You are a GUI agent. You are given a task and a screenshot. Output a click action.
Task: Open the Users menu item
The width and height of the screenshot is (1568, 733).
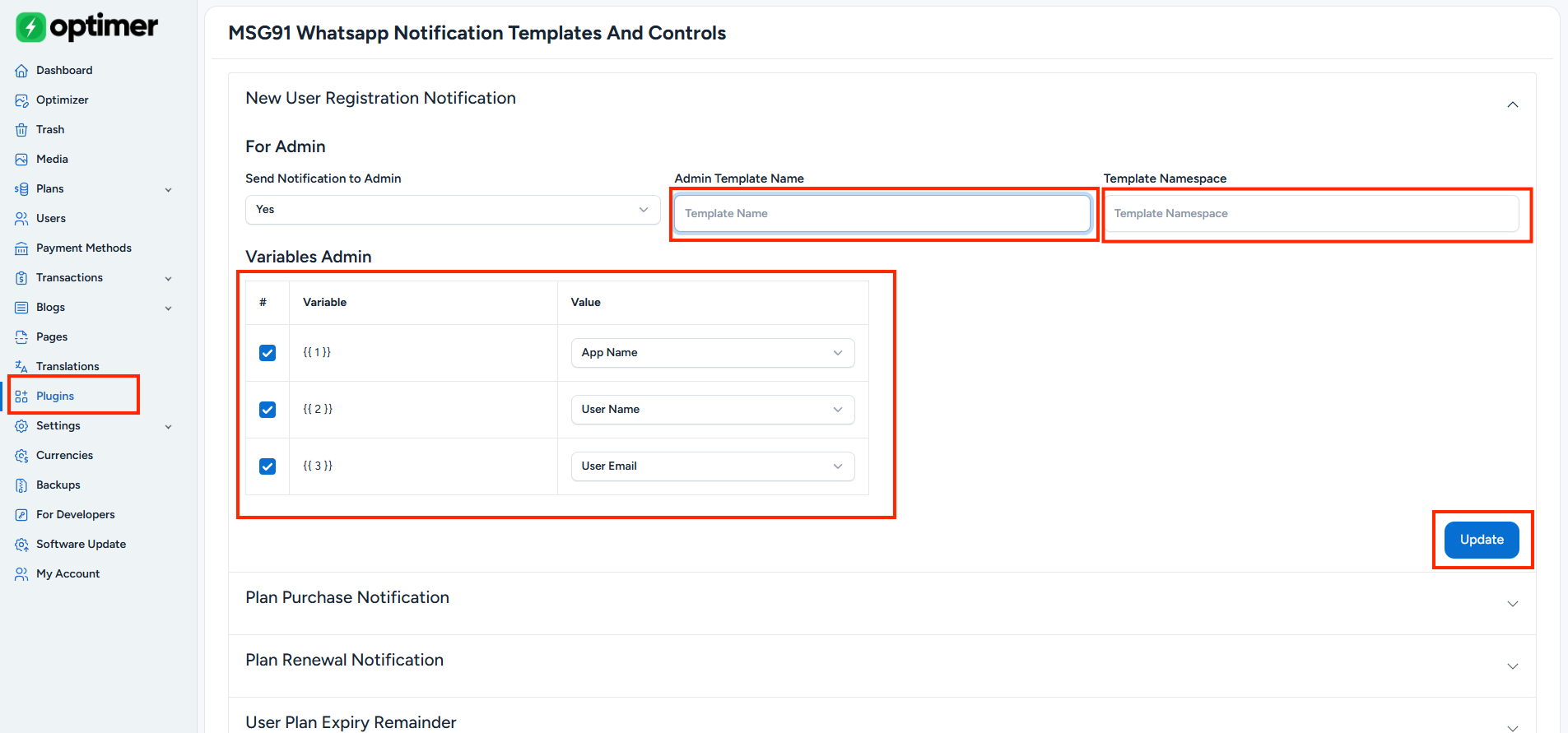(51, 219)
